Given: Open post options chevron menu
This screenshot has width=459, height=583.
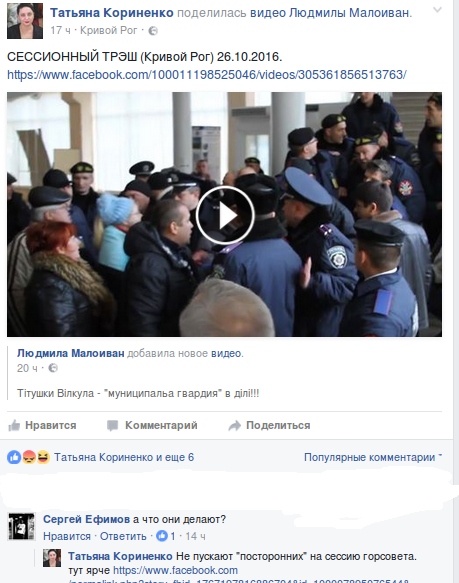Looking at the screenshot, I should point(437,10).
